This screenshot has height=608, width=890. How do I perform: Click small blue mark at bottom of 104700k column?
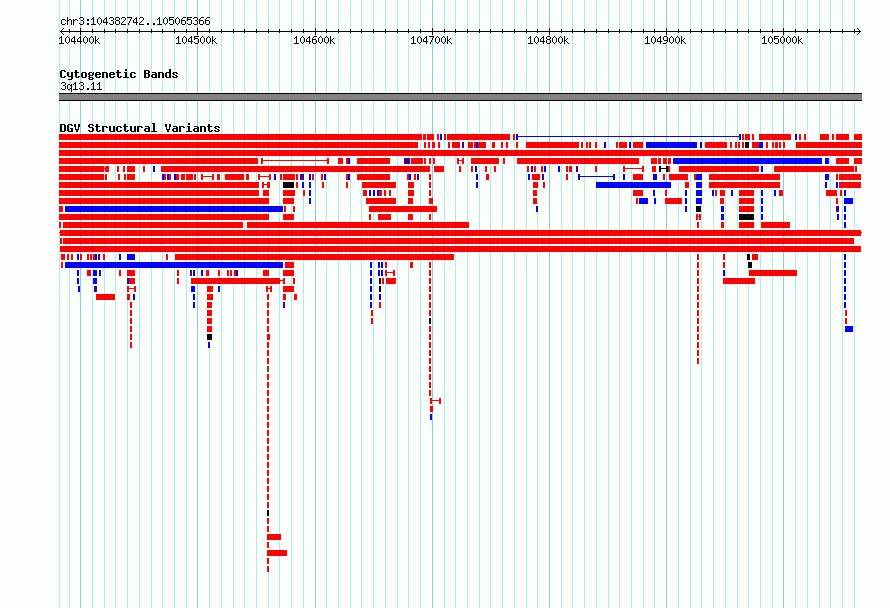click(431, 417)
